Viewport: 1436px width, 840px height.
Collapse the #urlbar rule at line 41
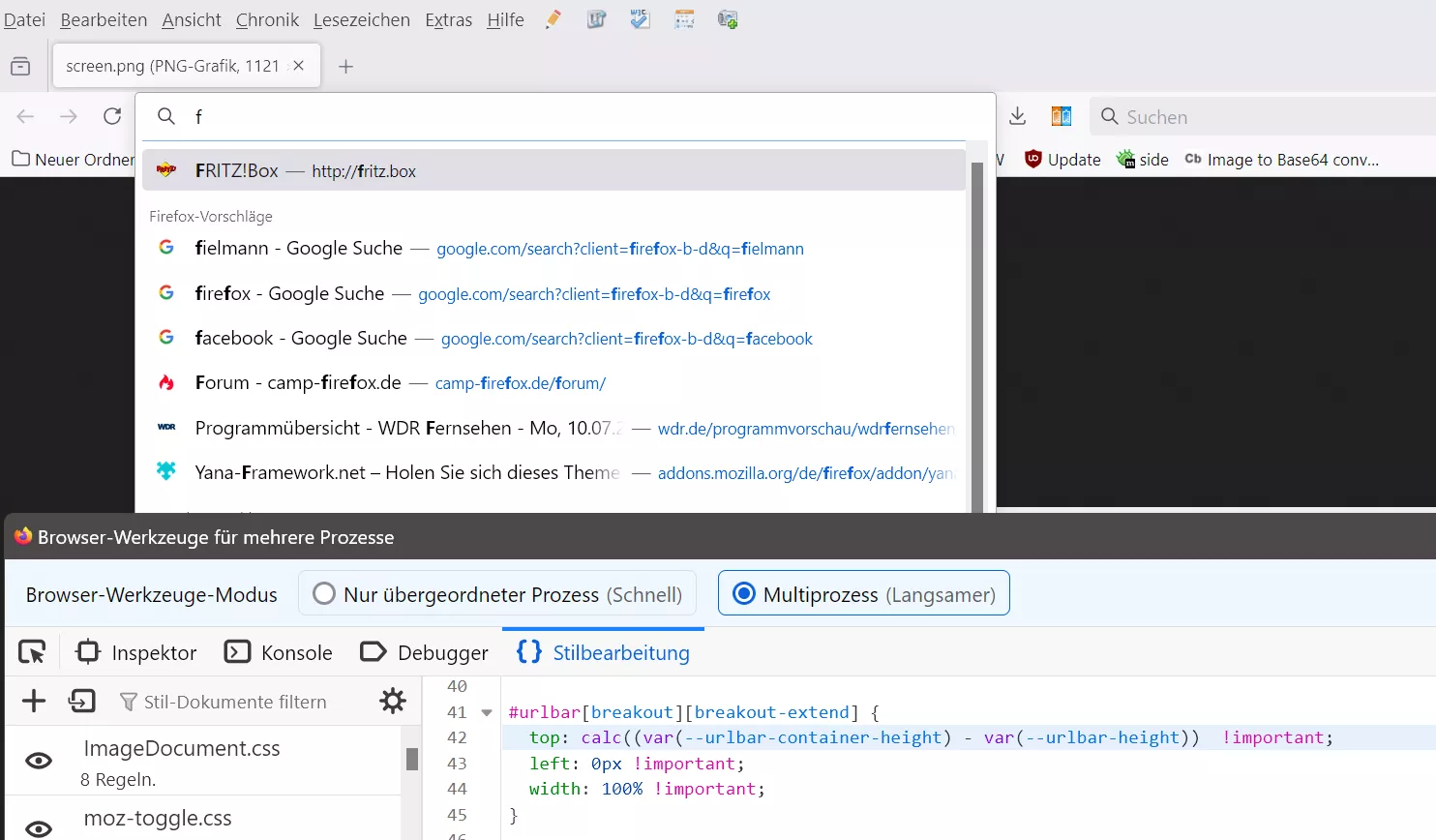point(487,713)
